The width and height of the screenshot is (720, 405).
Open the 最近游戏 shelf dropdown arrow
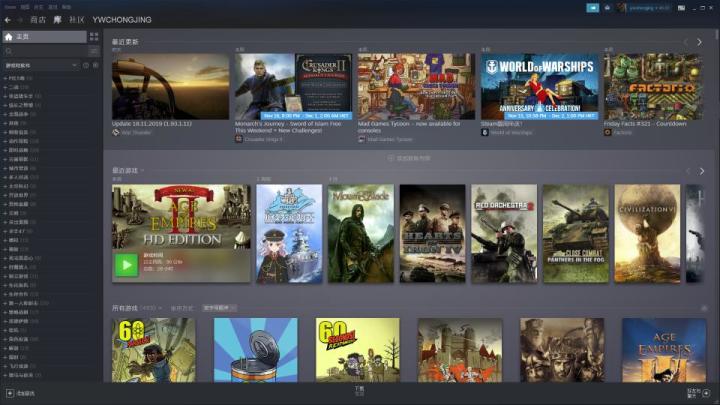(142, 171)
